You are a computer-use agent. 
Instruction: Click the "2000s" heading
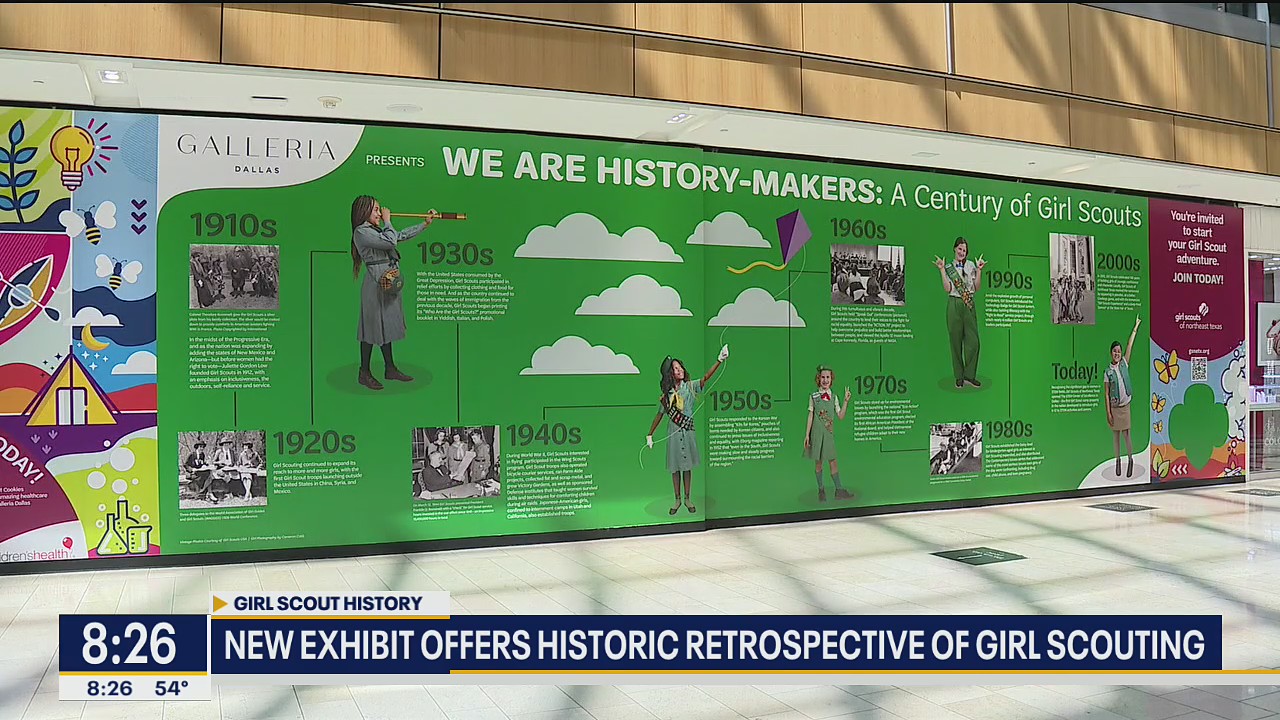(x=1118, y=263)
